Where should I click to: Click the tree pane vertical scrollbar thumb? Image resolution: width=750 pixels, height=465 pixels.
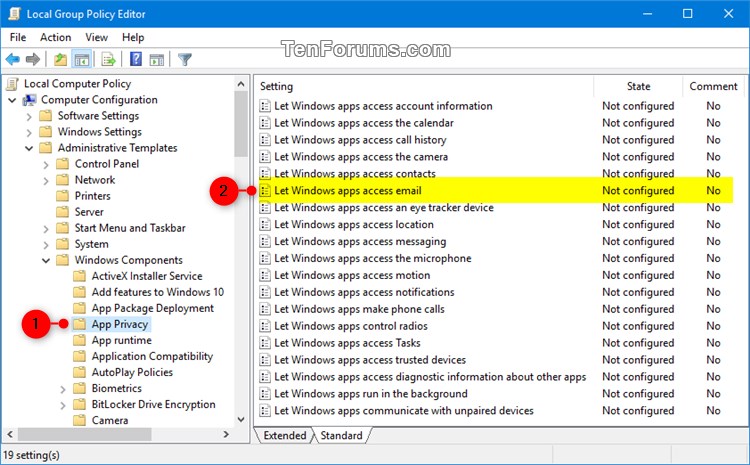241,123
